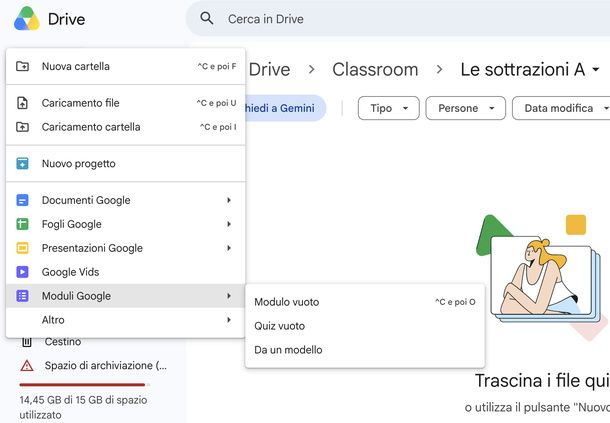The width and height of the screenshot is (610, 423).
Task: Select Google Vids menu entry
Action: [x=126, y=272]
